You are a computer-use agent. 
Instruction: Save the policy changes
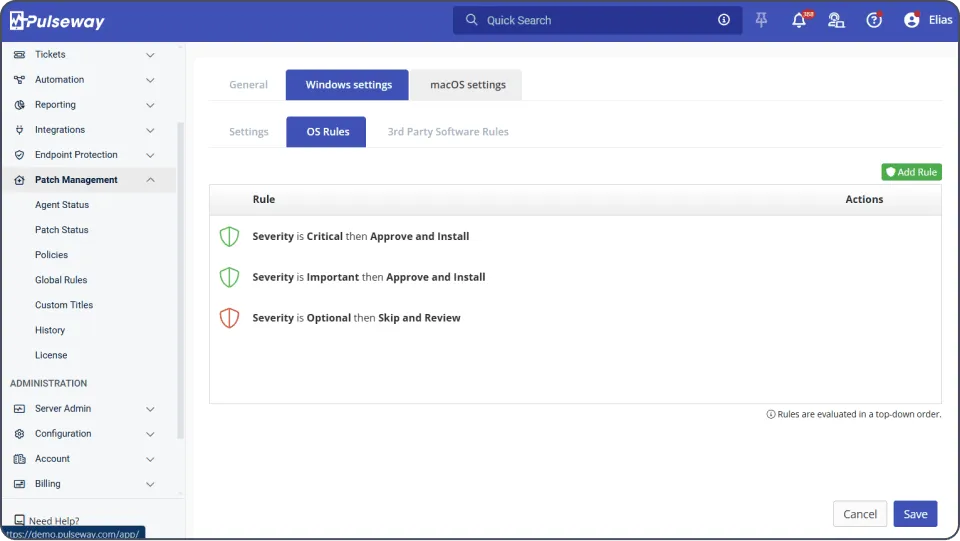(915, 514)
